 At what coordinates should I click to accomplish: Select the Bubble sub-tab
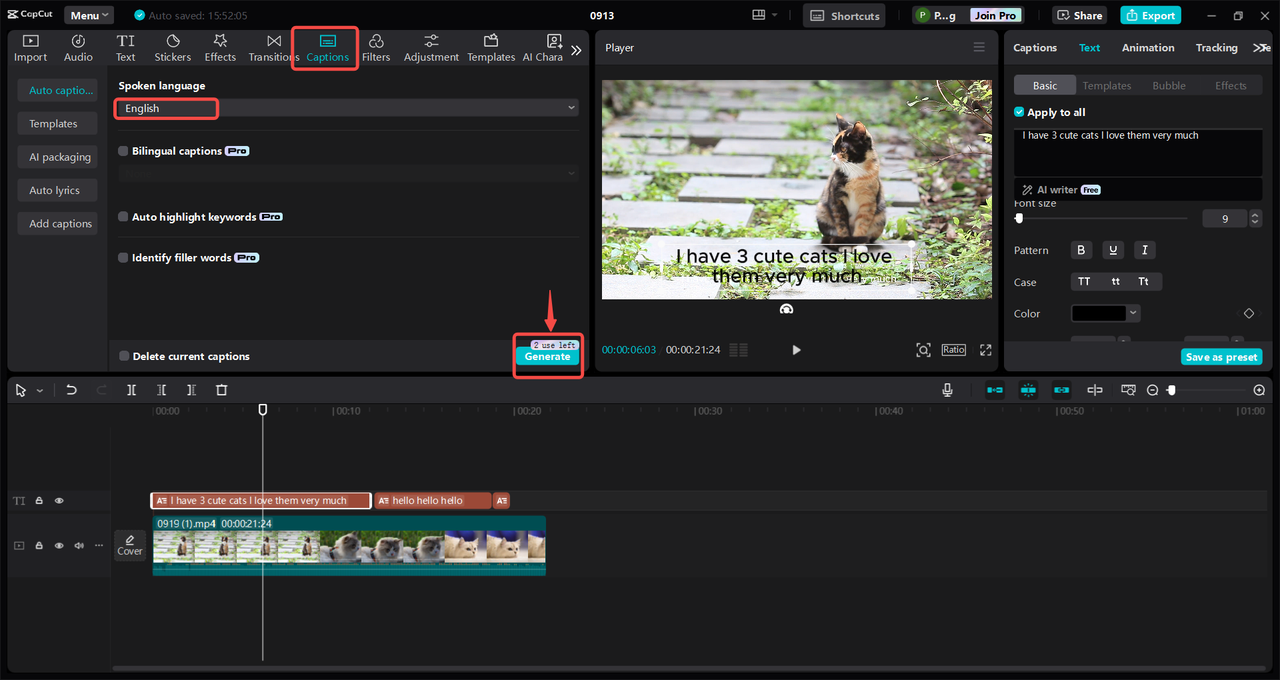[x=1169, y=86]
